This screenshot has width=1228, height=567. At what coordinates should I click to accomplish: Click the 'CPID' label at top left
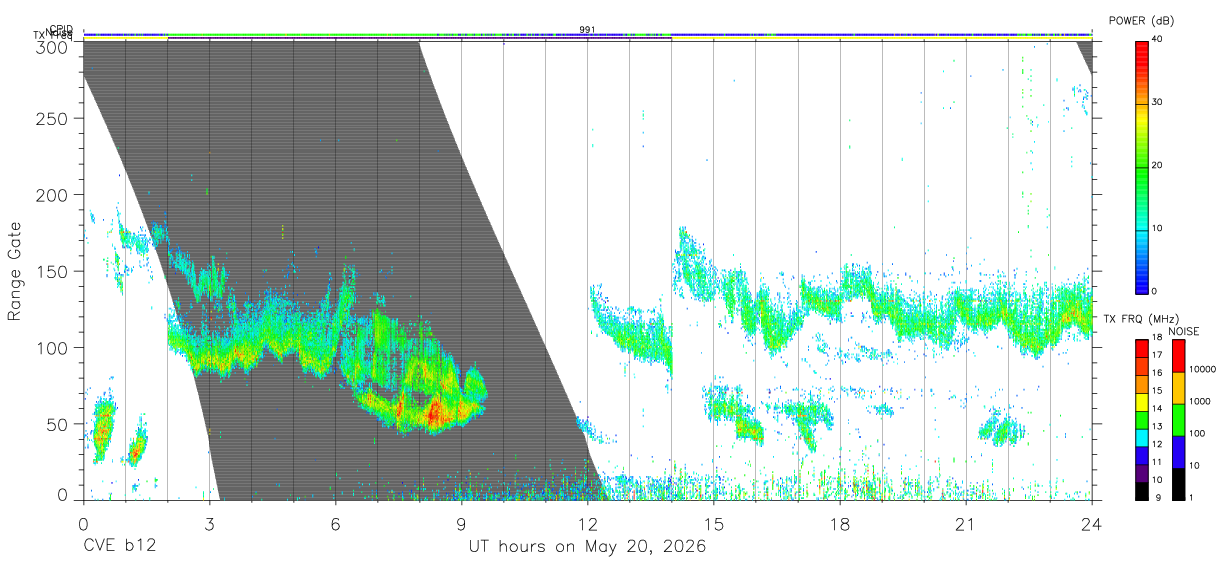click(x=61, y=29)
